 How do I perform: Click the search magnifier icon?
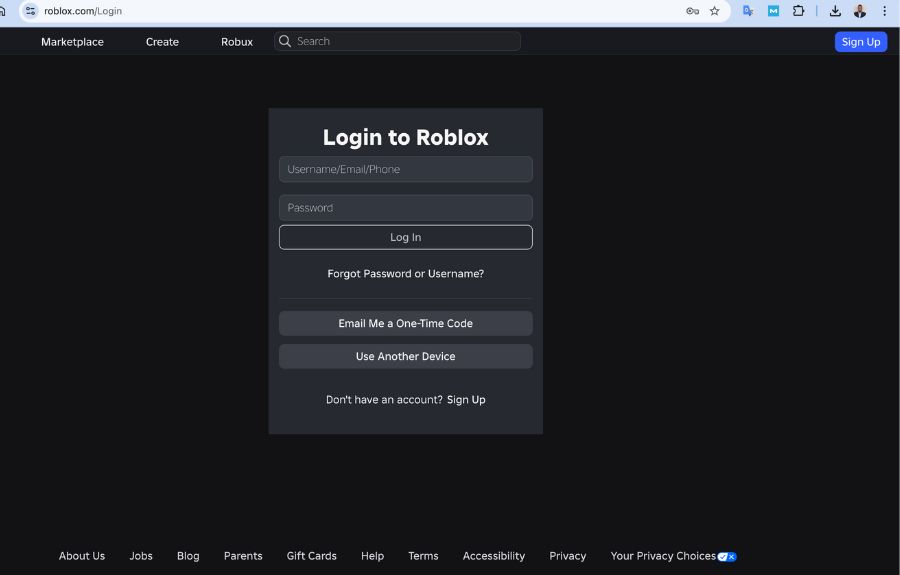(x=285, y=41)
